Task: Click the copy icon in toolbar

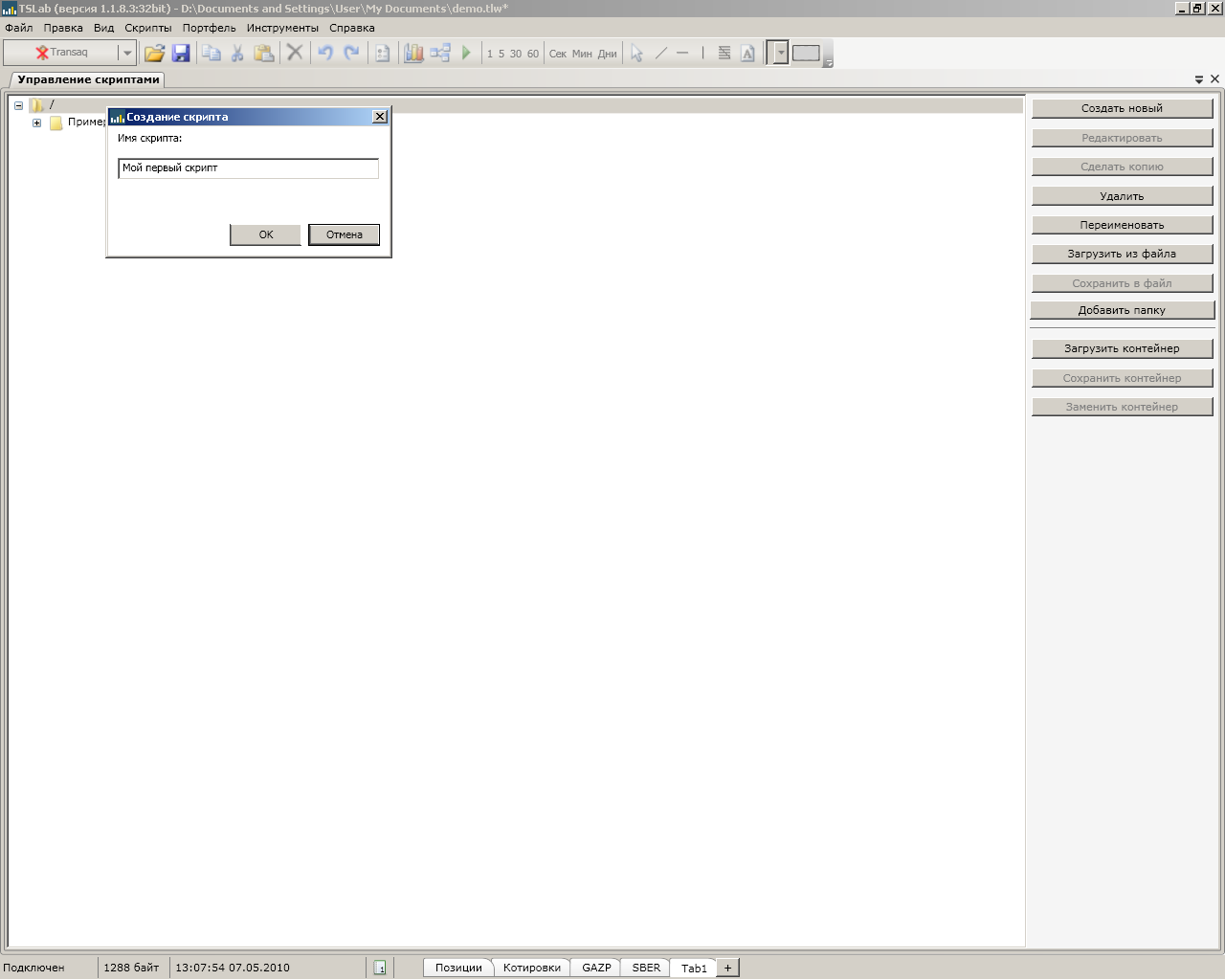Action: pyautogui.click(x=212, y=53)
